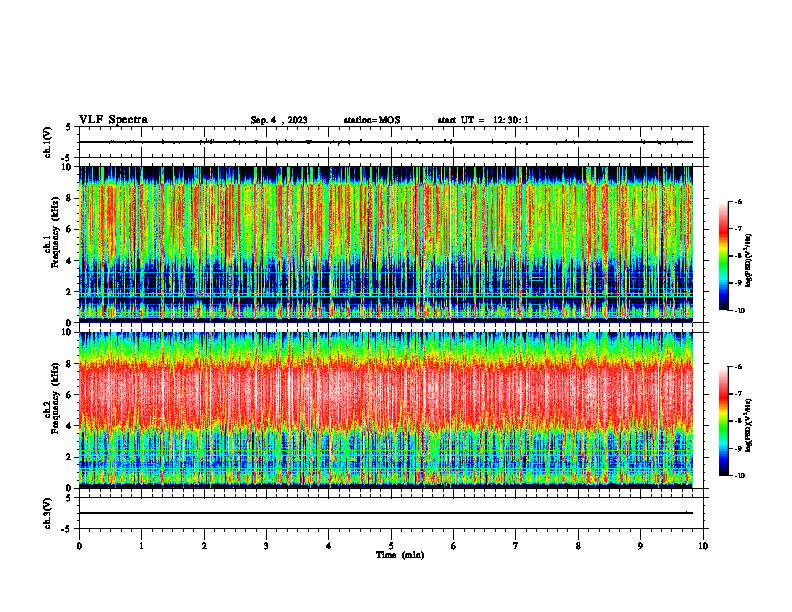Select the date text "Sep. 4, 2023"

[279, 120]
